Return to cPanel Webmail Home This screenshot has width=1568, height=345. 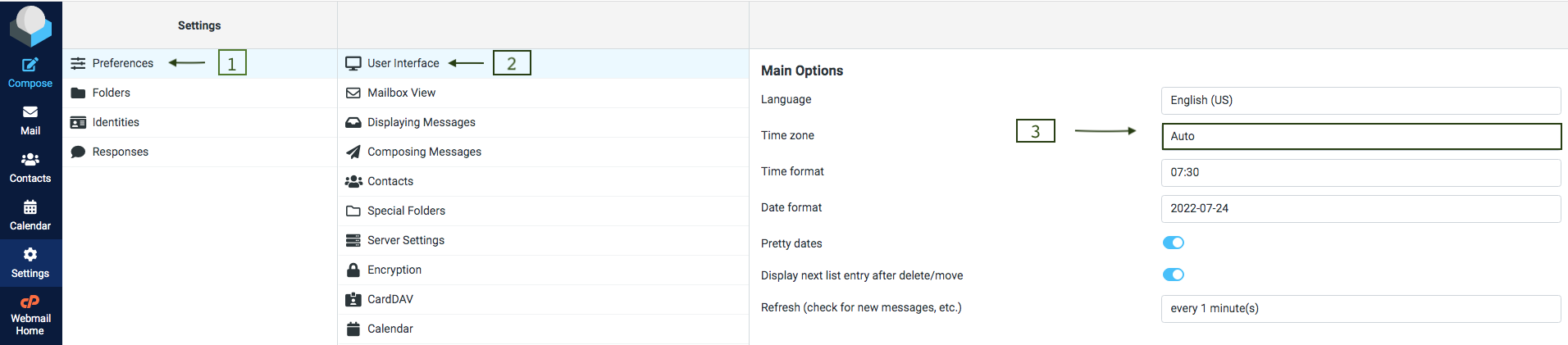pyautogui.click(x=30, y=315)
